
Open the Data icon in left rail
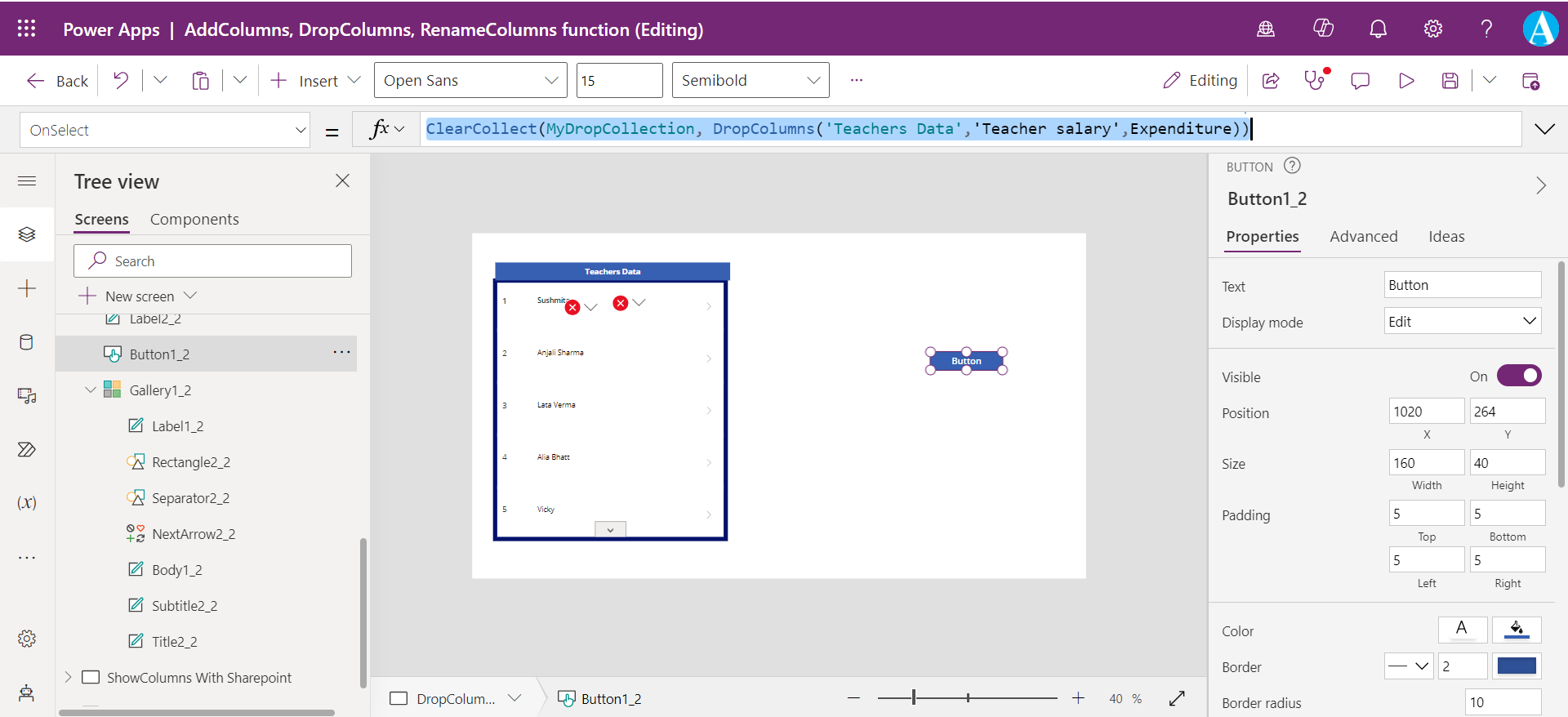27,342
